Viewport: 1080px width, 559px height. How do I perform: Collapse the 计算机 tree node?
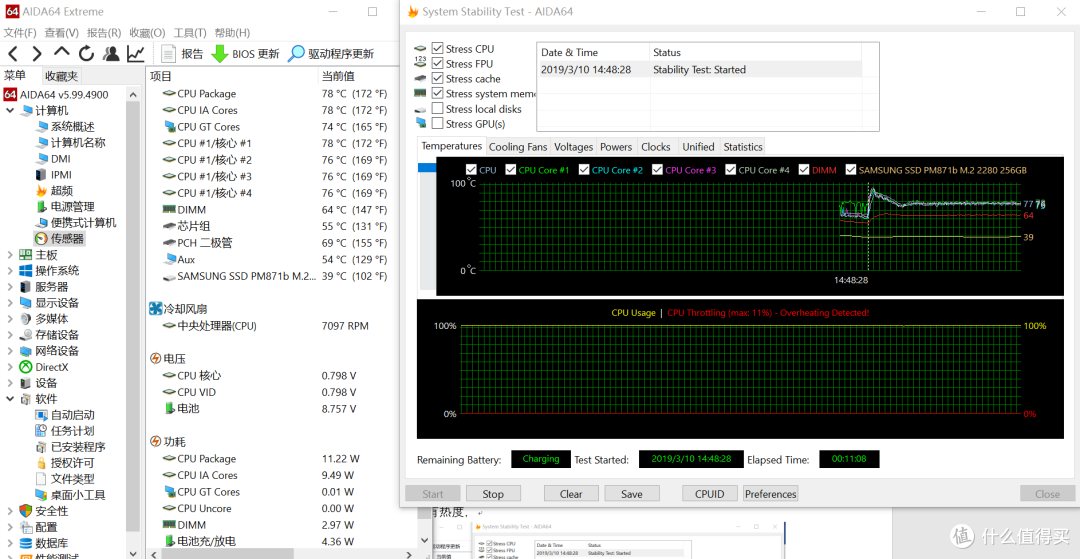(10, 111)
